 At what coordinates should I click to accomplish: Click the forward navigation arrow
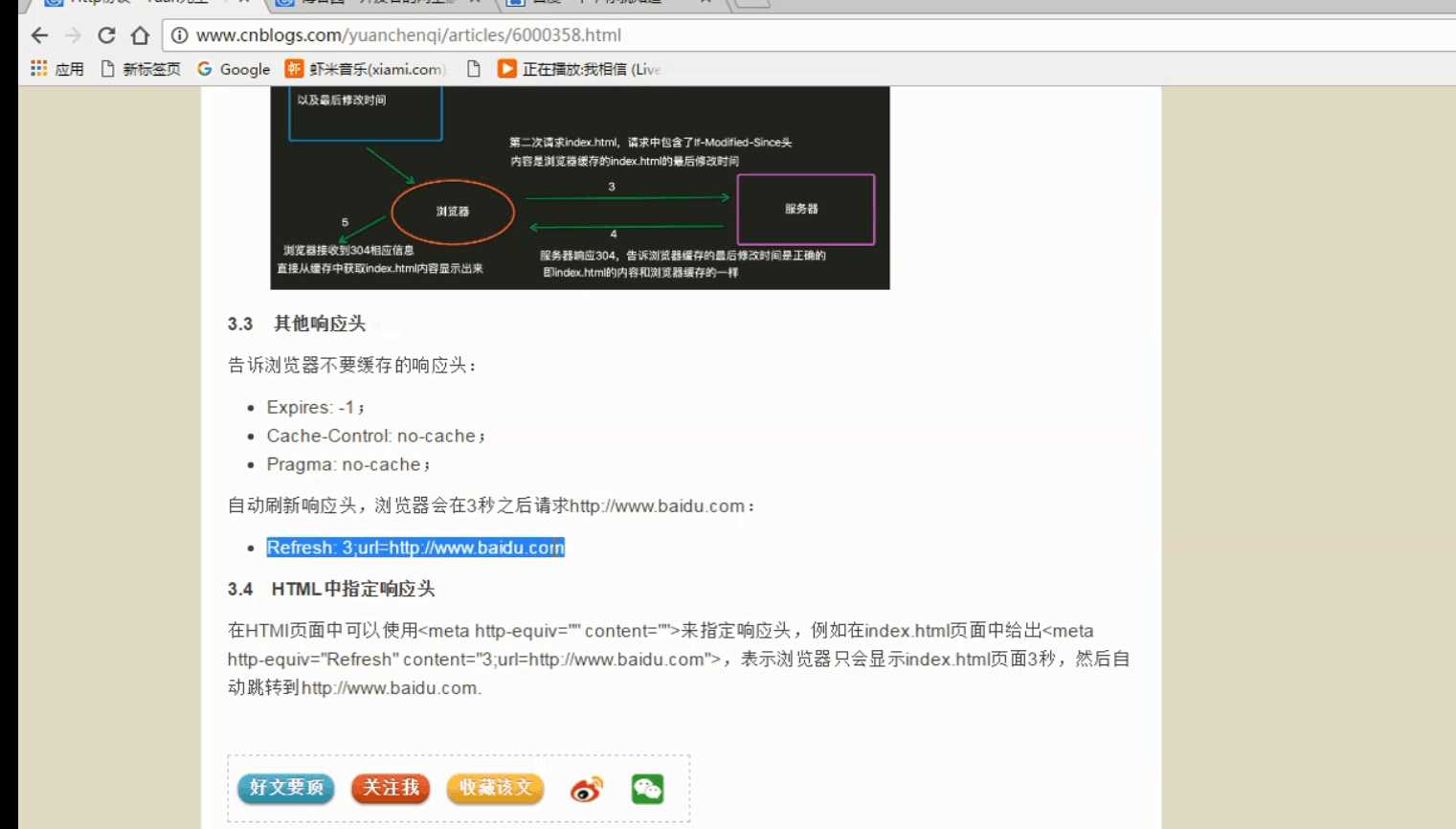[x=73, y=35]
